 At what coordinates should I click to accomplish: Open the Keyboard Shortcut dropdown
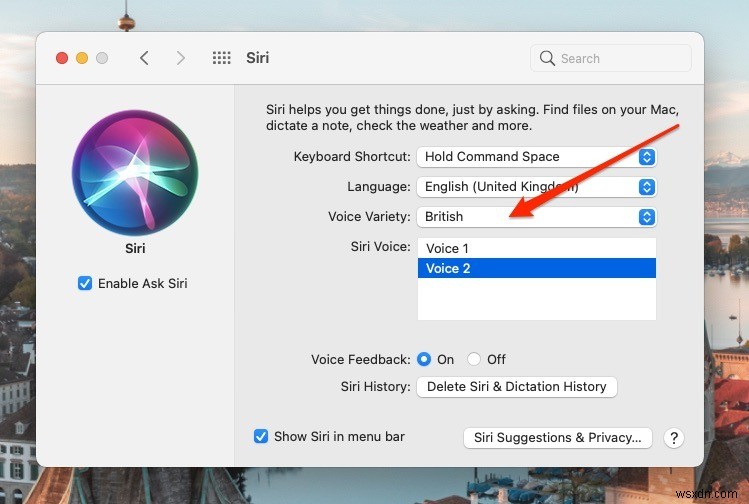tap(536, 157)
